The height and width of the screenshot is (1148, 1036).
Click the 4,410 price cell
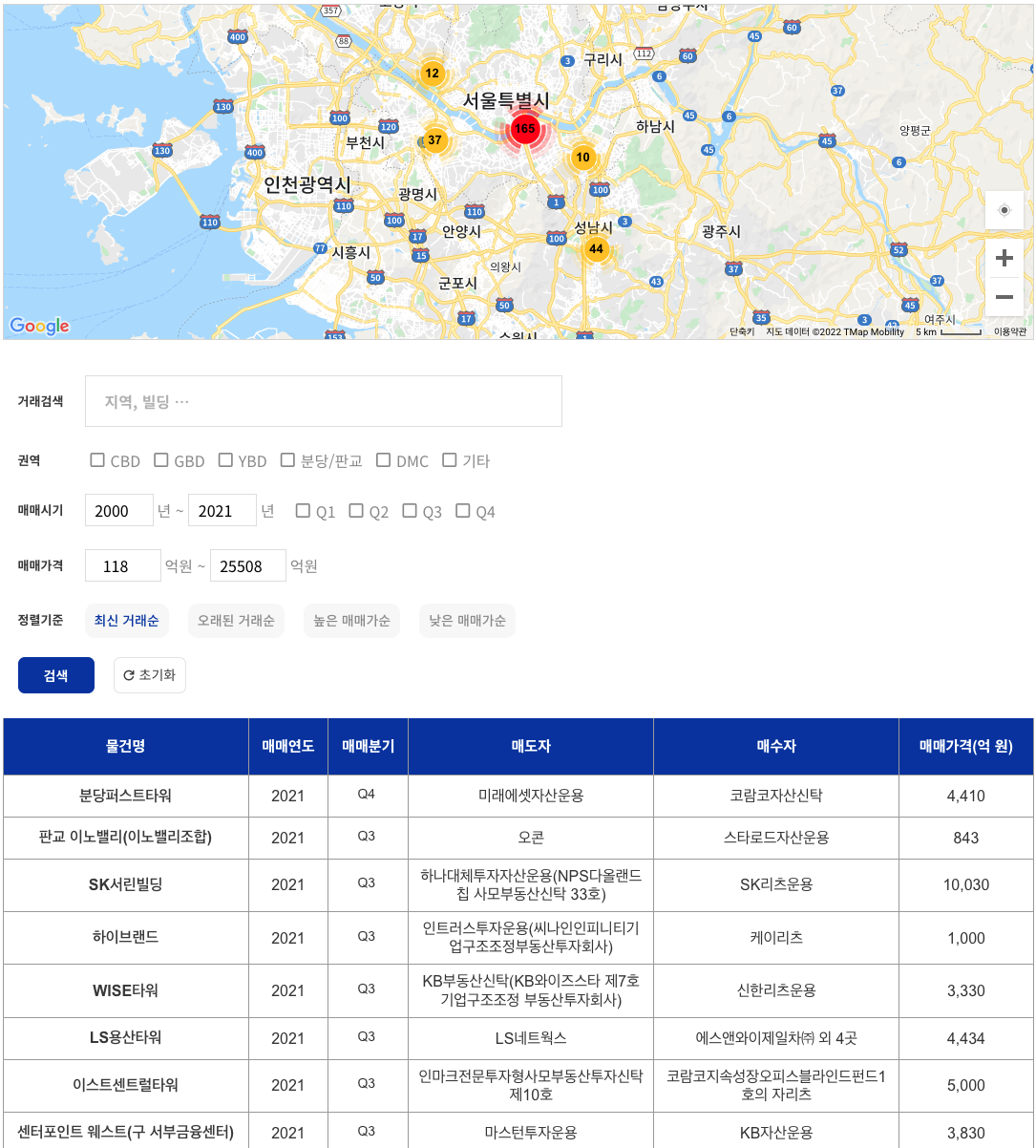click(966, 796)
